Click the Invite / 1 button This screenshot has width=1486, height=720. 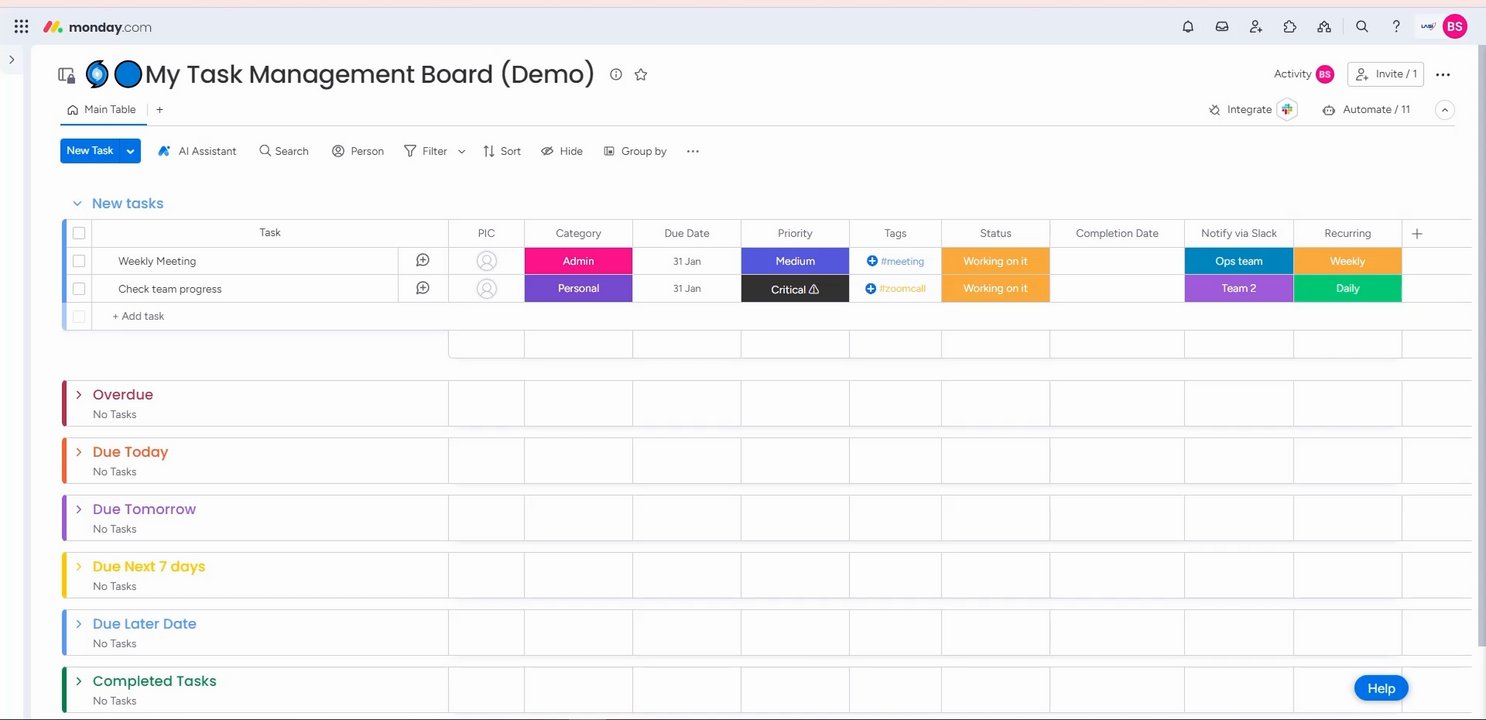(x=1385, y=74)
